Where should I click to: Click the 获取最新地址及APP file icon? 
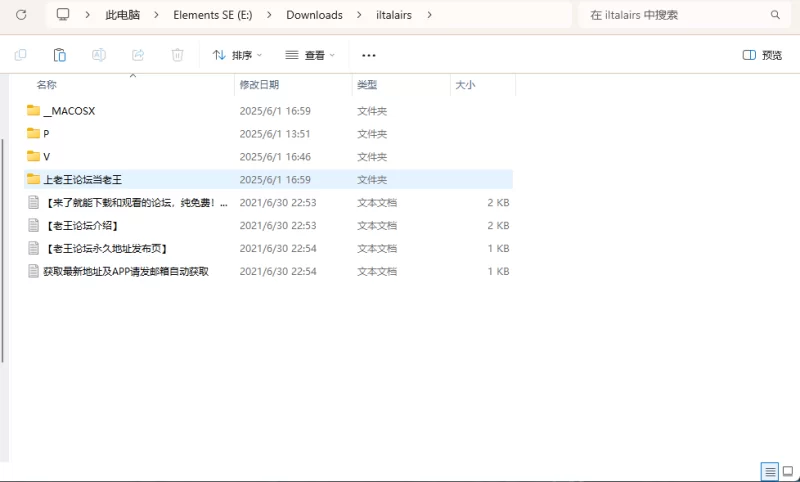[34, 271]
